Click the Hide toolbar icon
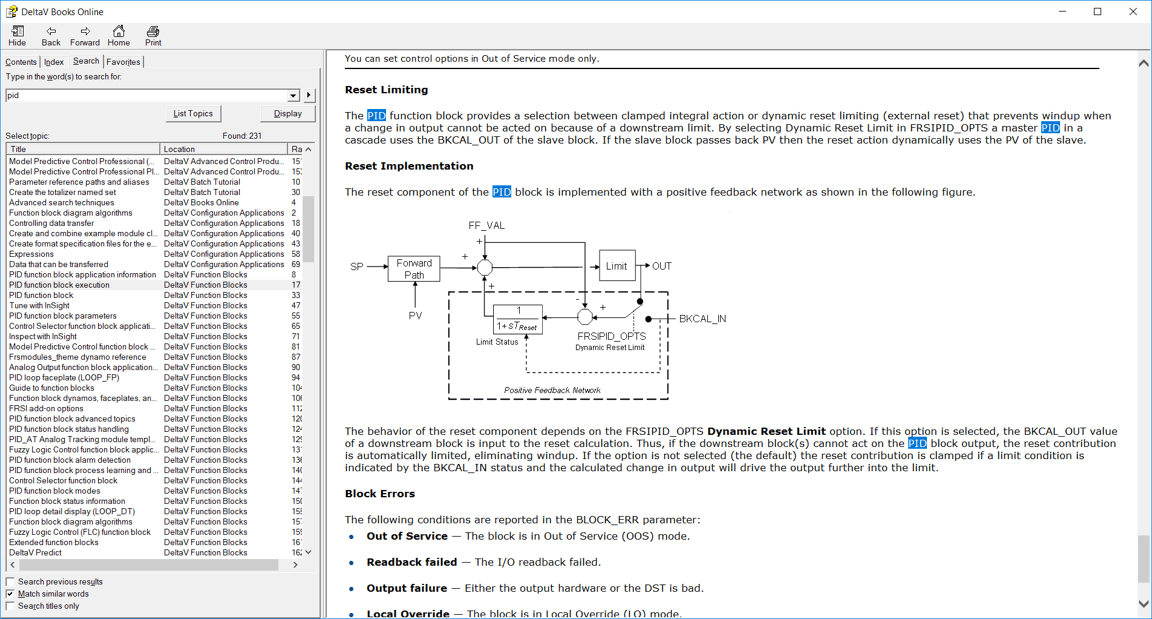 tap(17, 35)
